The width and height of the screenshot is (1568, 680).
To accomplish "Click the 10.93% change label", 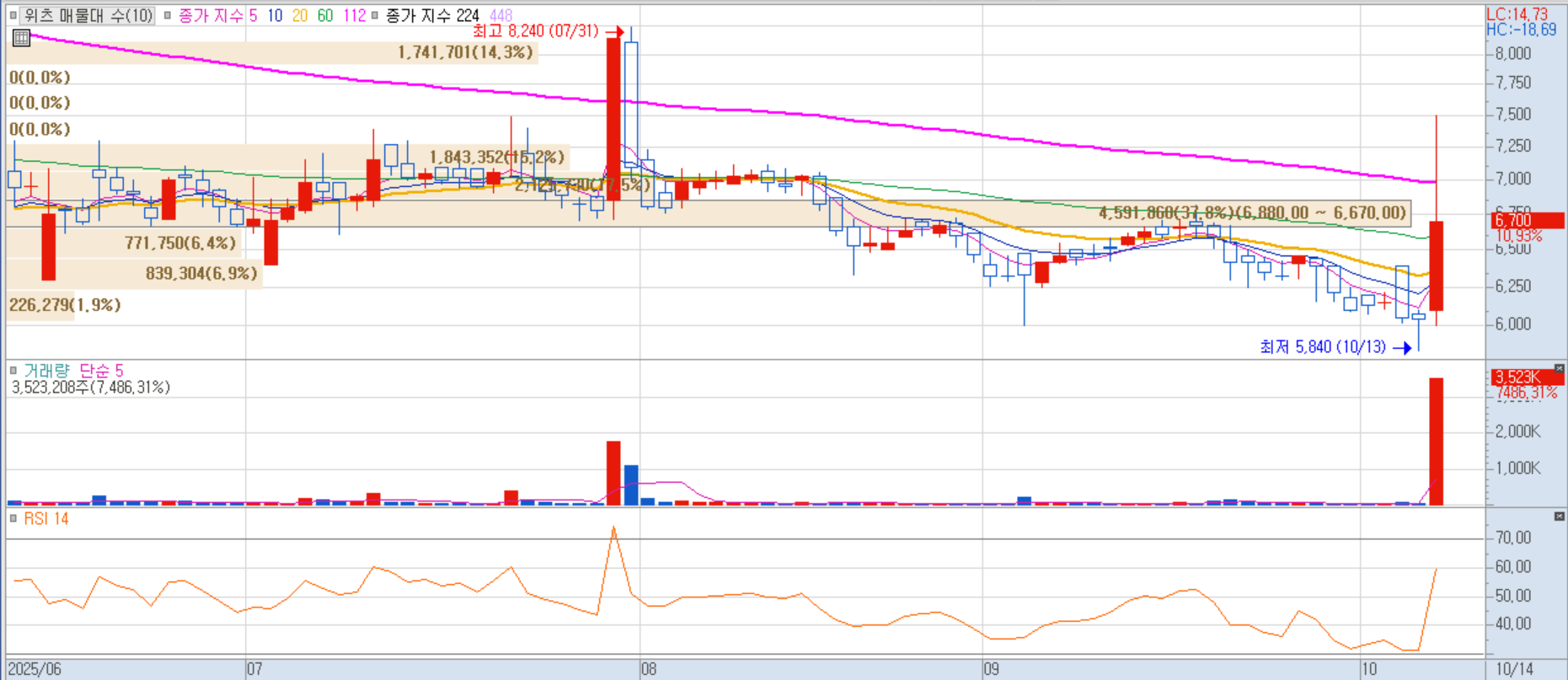I will [1519, 236].
